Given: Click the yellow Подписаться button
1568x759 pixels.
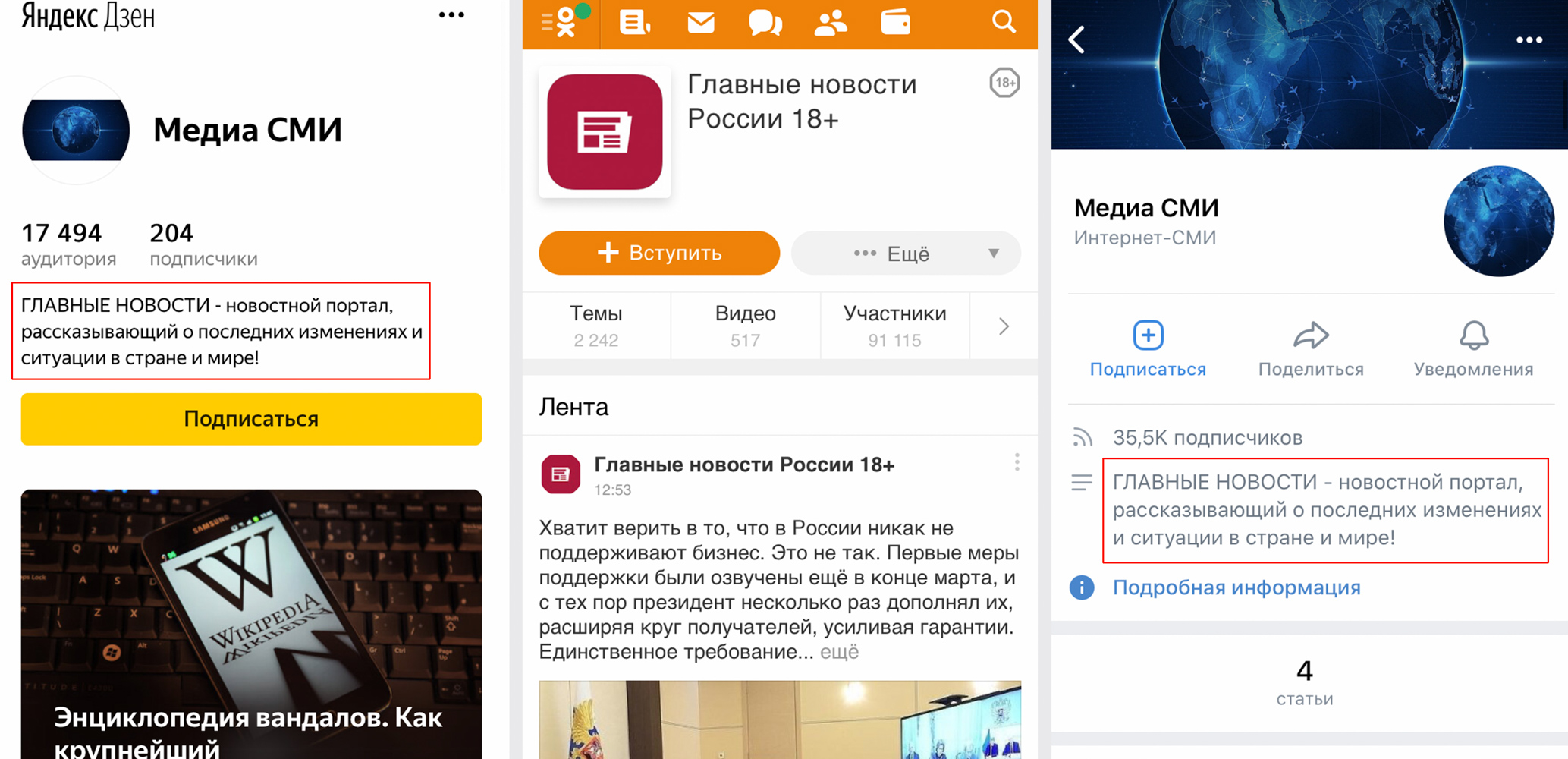Looking at the screenshot, I should 251,419.
